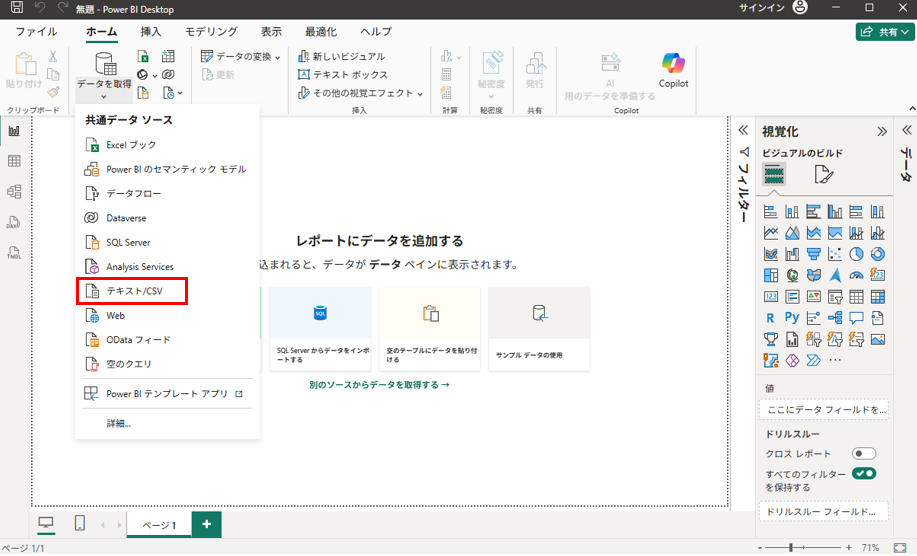Screen dimensions: 917x556
Task: Select the Power Automate visual
Action: click(x=813, y=360)
